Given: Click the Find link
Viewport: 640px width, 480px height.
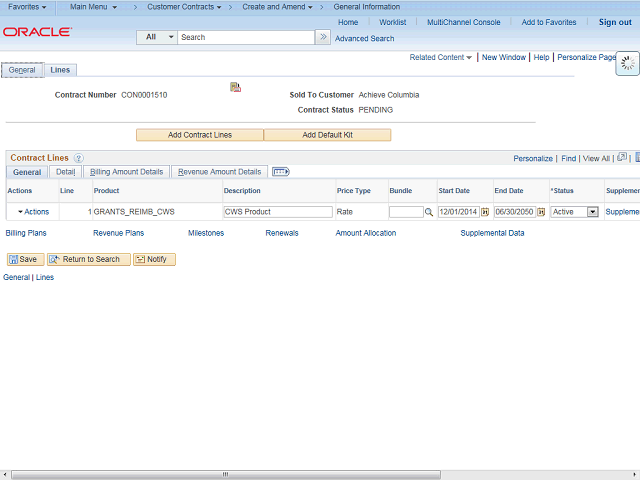Looking at the screenshot, I should (569, 159).
